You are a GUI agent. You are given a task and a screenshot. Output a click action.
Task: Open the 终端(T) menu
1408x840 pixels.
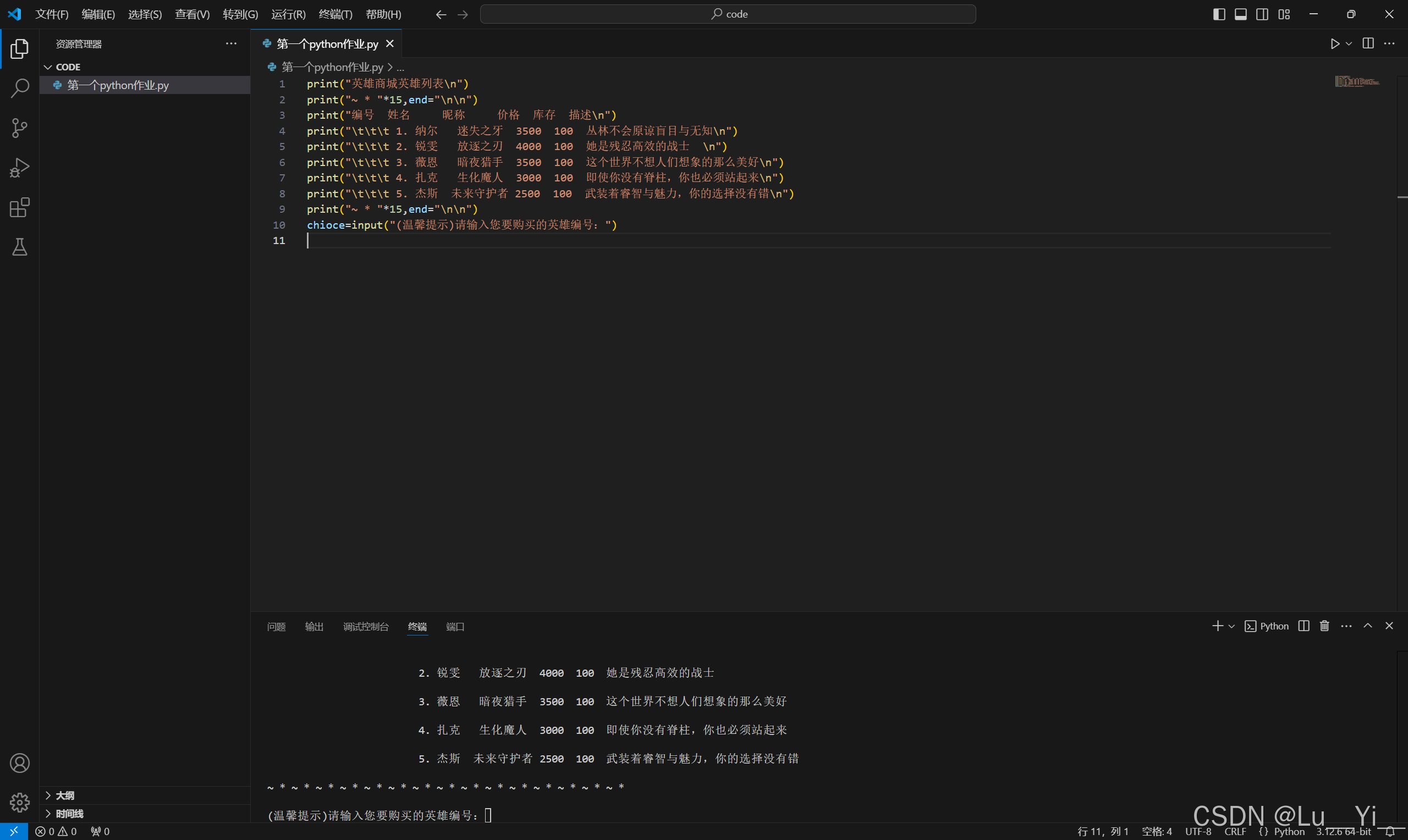click(335, 14)
